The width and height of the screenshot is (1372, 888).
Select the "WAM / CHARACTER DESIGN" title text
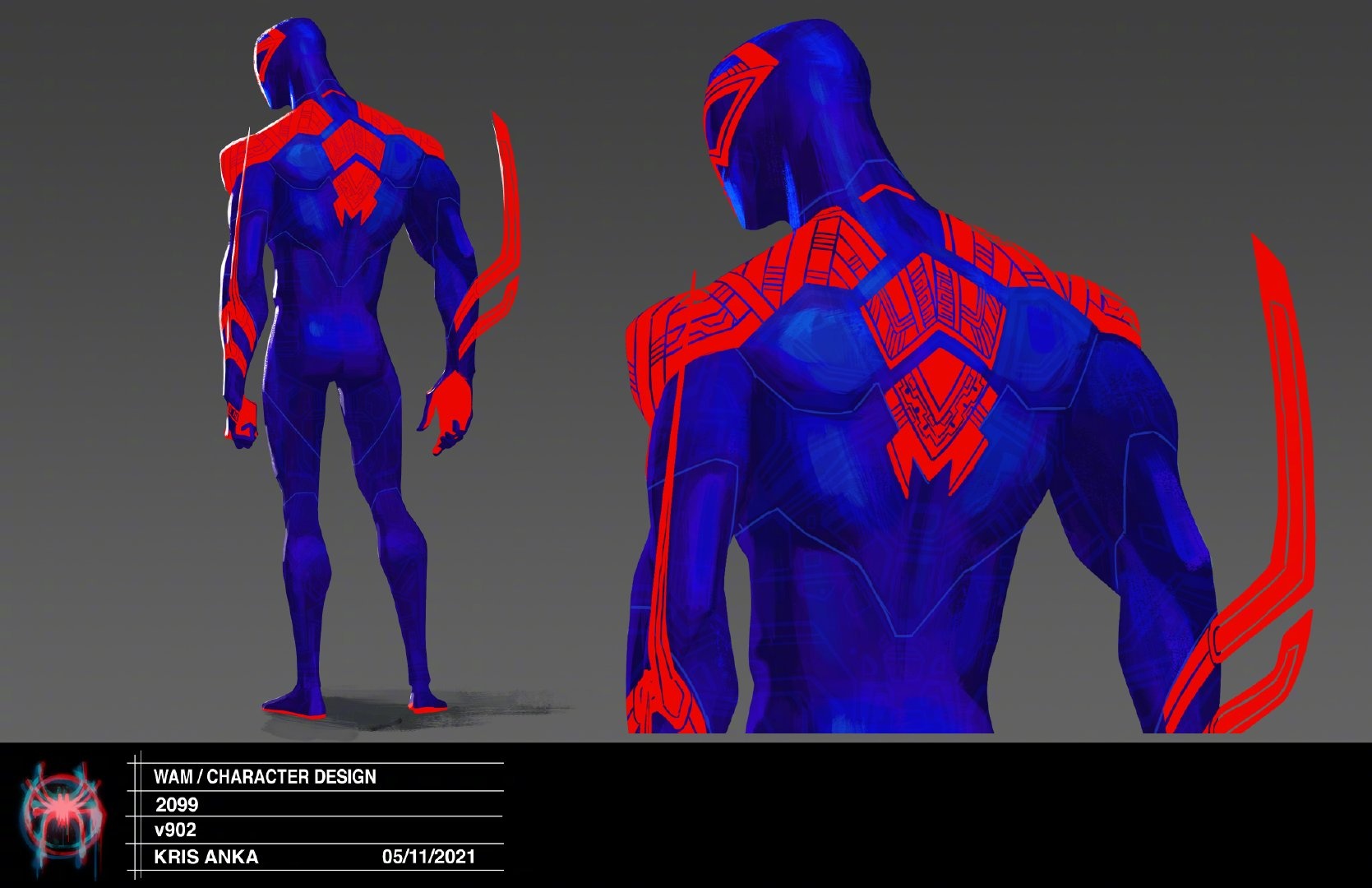pos(265,777)
